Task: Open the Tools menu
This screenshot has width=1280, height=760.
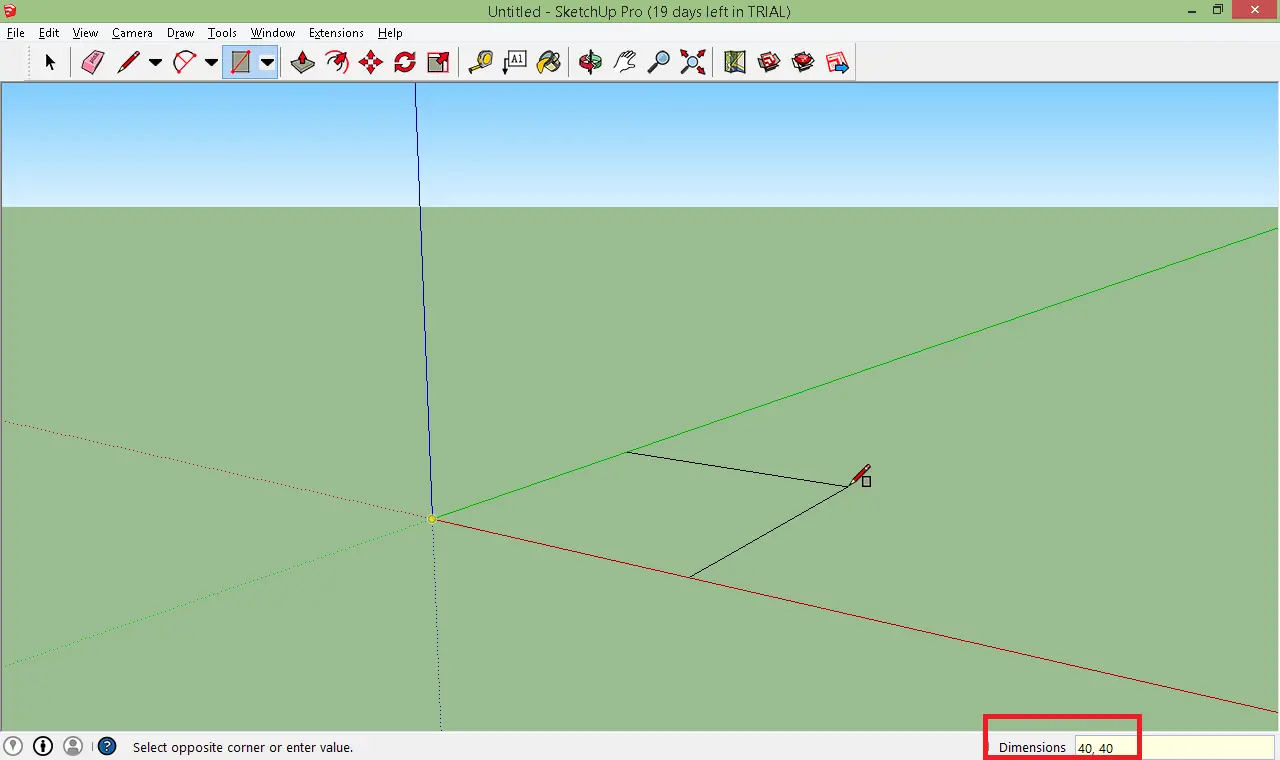Action: point(222,33)
